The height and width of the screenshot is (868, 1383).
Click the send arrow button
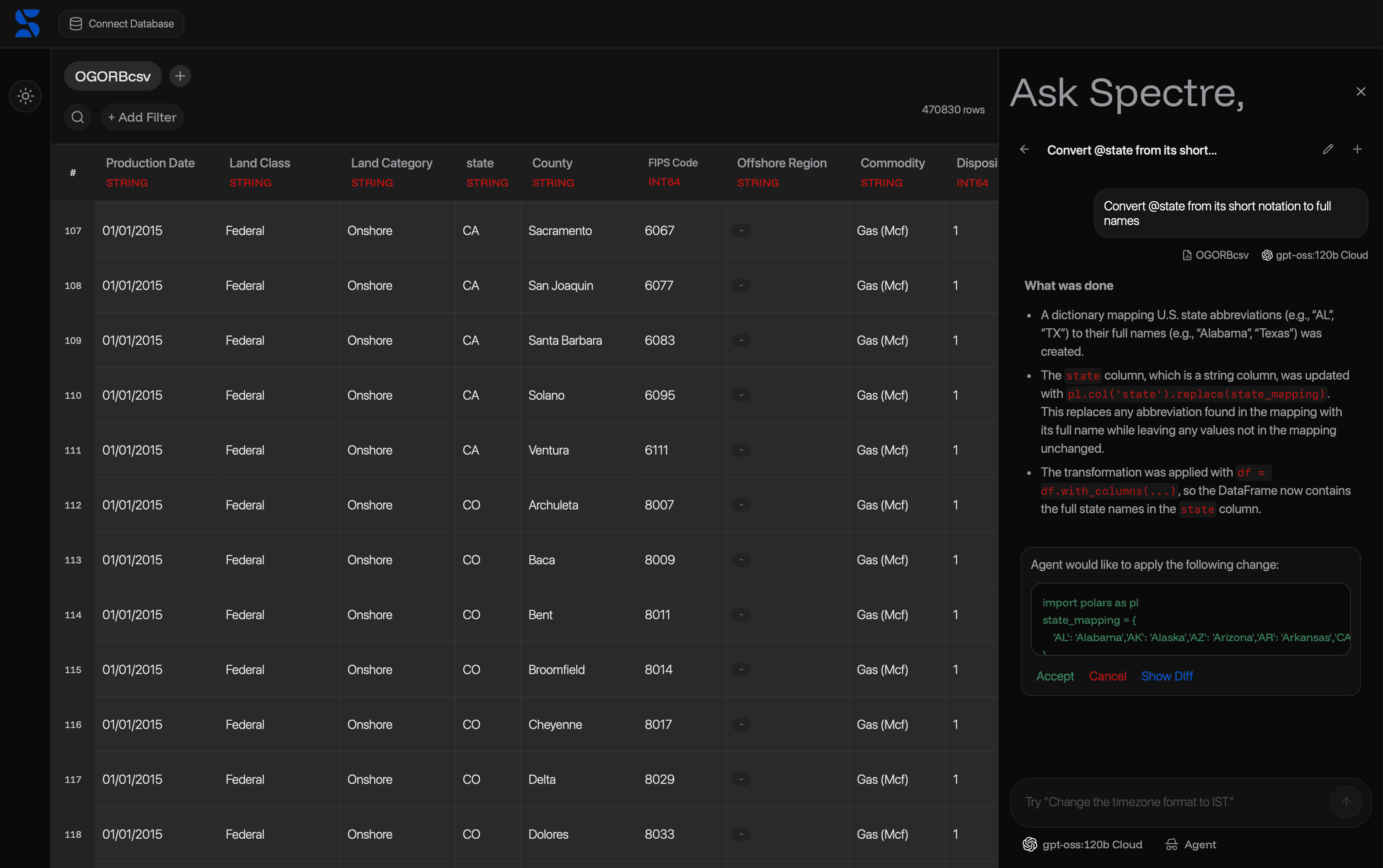[x=1345, y=801]
